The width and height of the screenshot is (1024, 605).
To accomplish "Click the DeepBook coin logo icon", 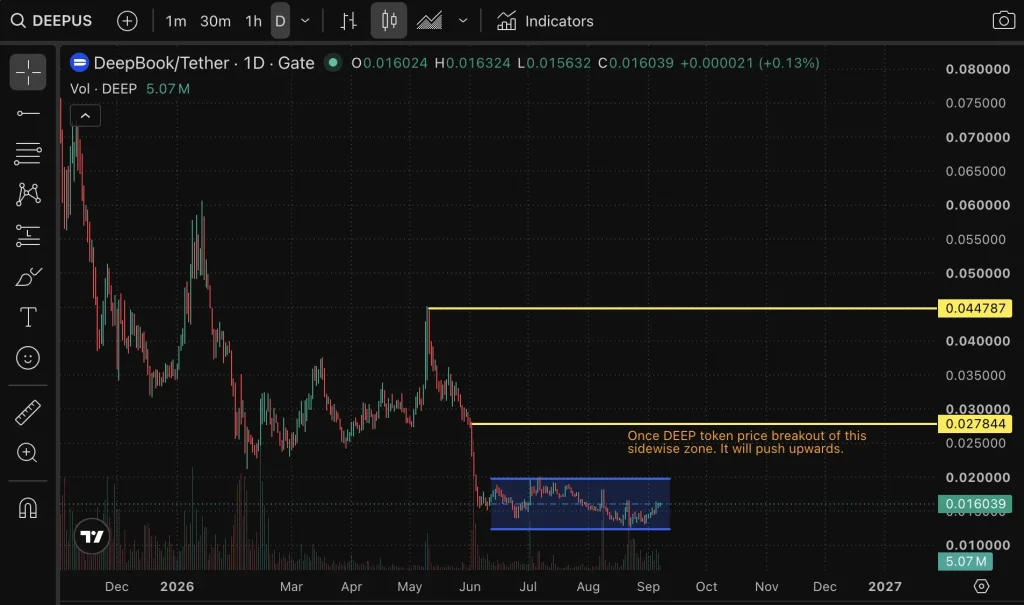I will click(x=80, y=63).
